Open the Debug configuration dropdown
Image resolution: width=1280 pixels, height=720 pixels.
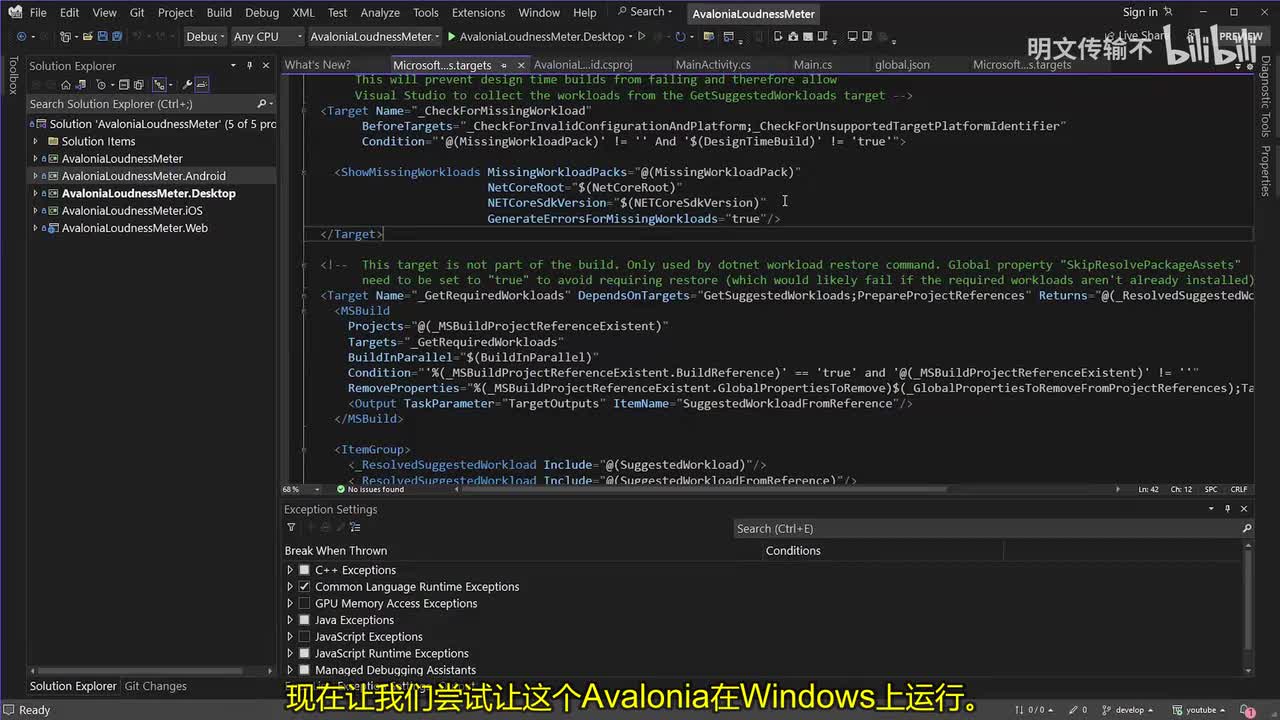click(204, 36)
